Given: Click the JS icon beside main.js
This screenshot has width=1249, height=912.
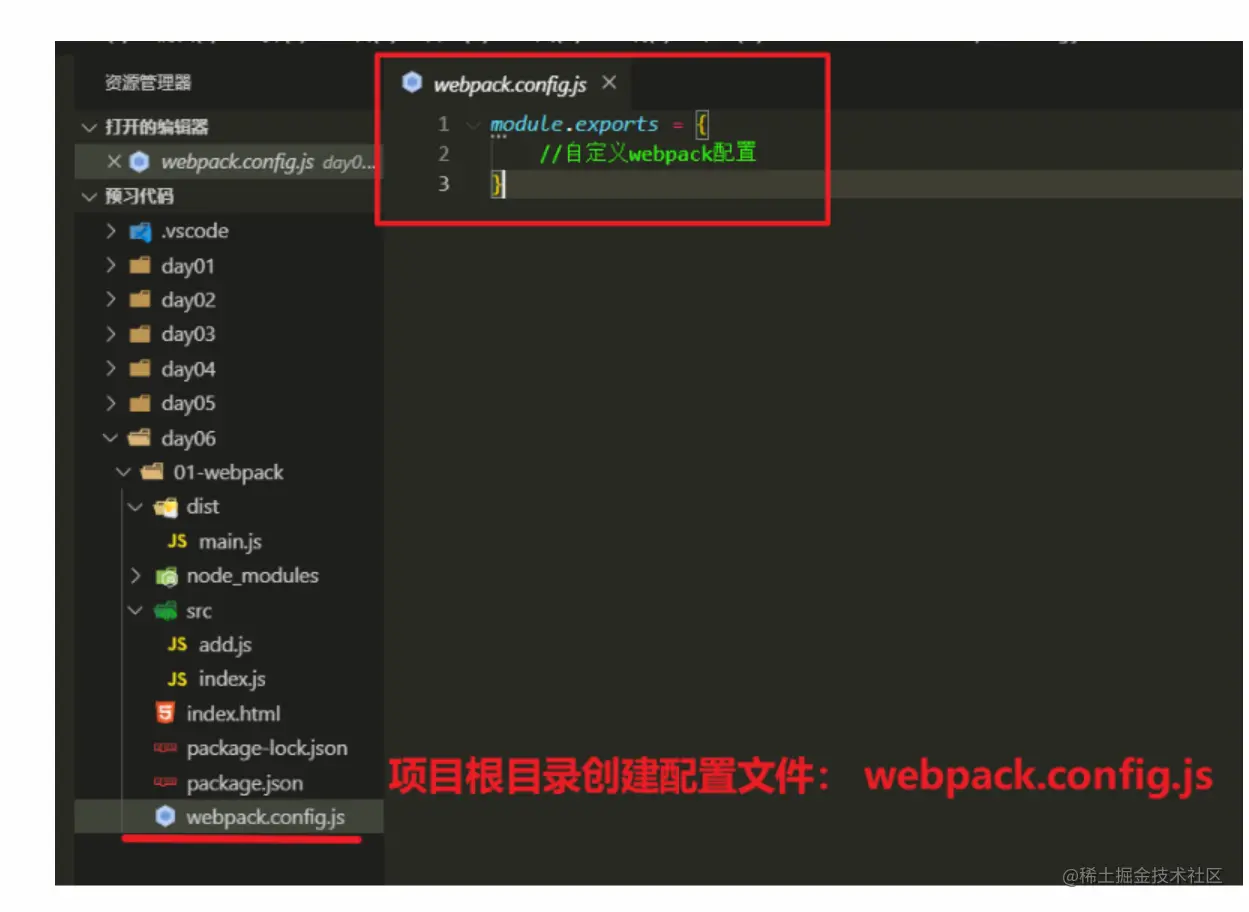Looking at the screenshot, I should [x=177, y=542].
